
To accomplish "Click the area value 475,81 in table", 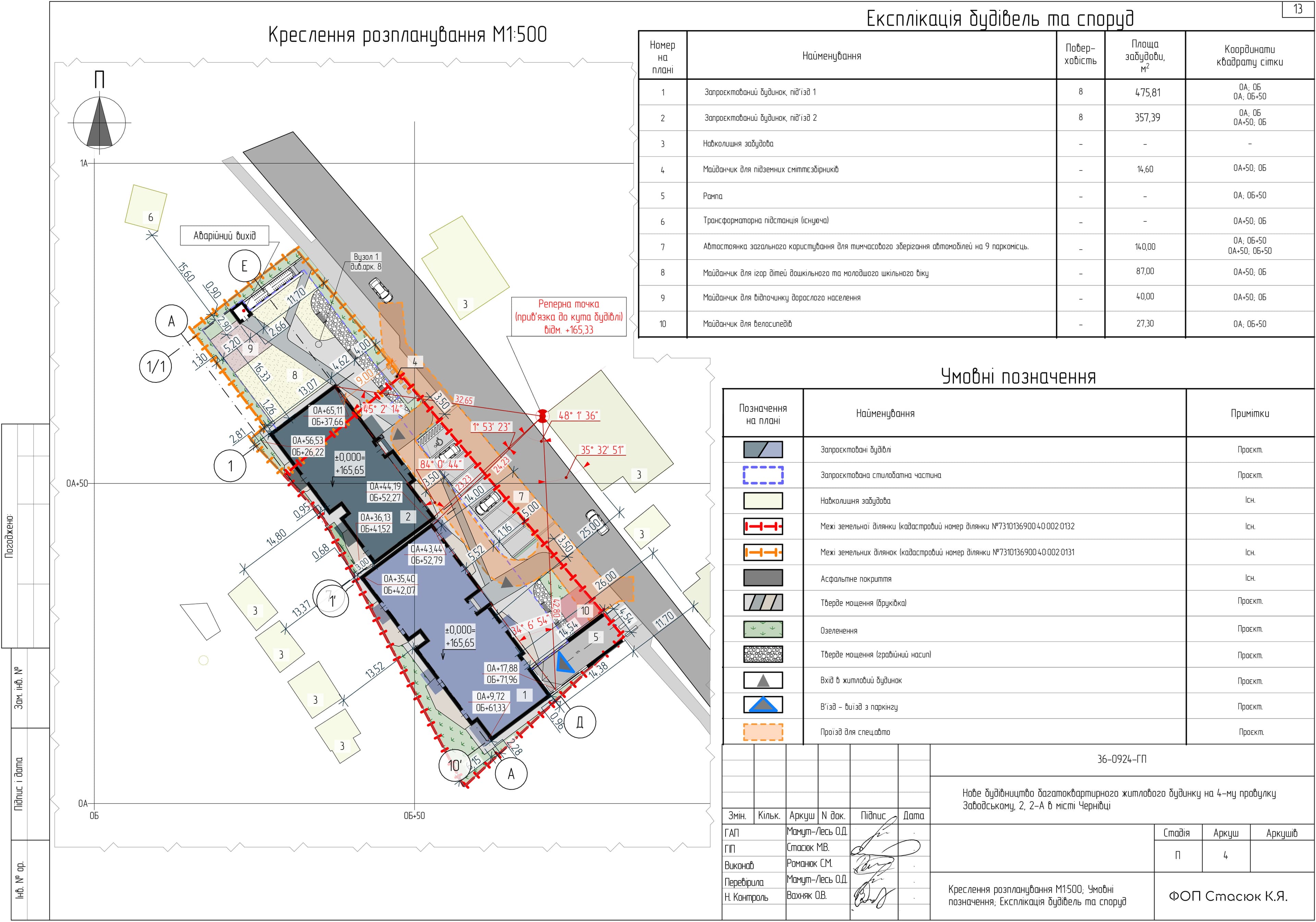I will point(1147,92).
